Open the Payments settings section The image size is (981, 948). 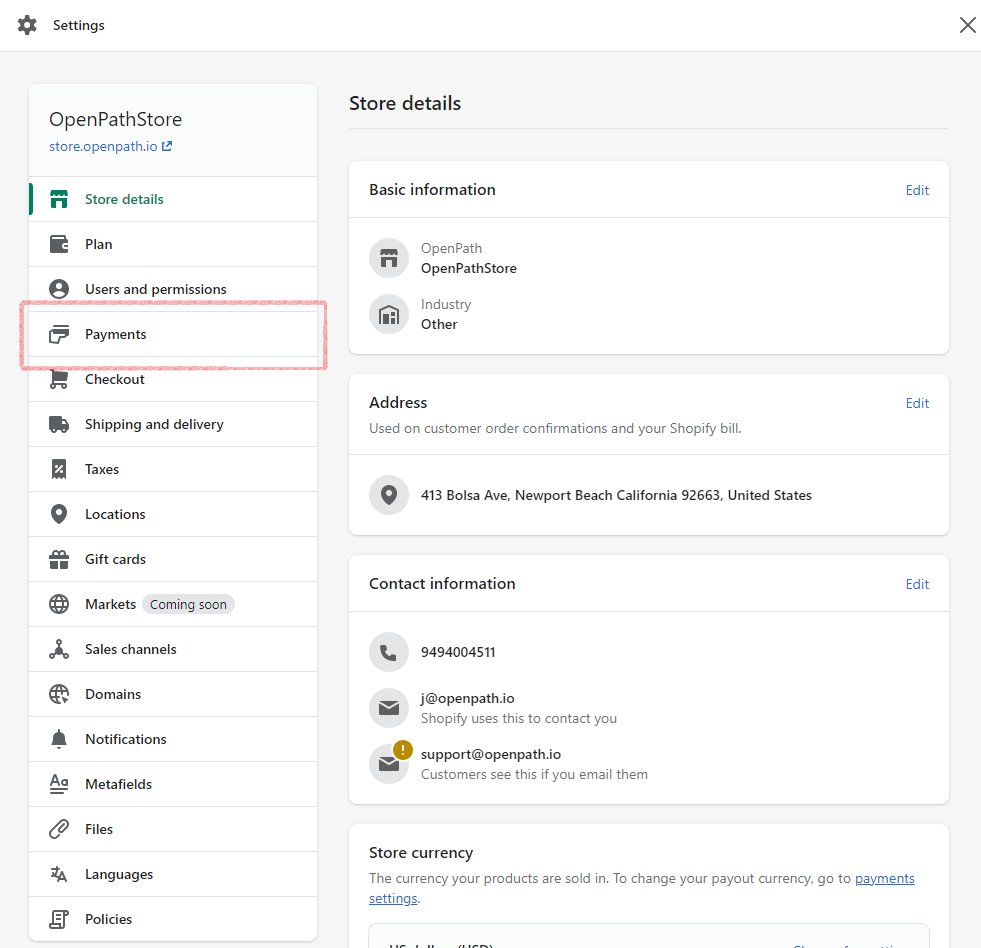click(173, 334)
